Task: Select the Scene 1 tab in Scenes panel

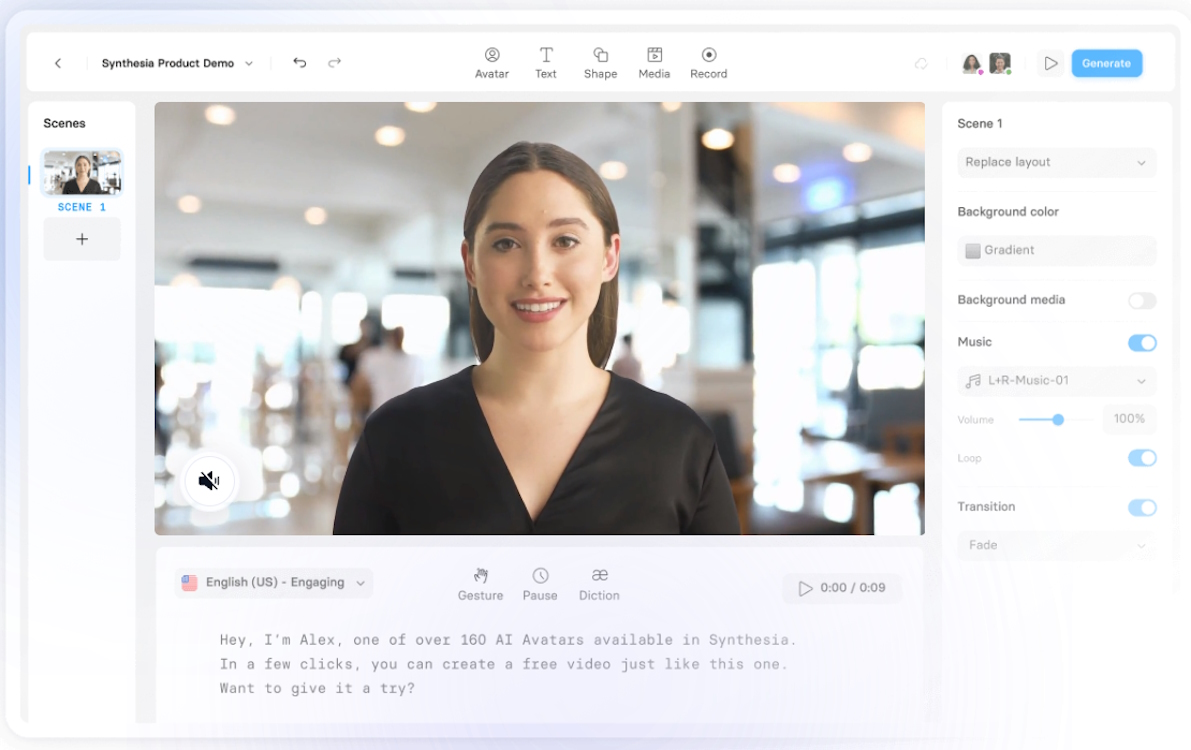Action: click(x=81, y=172)
